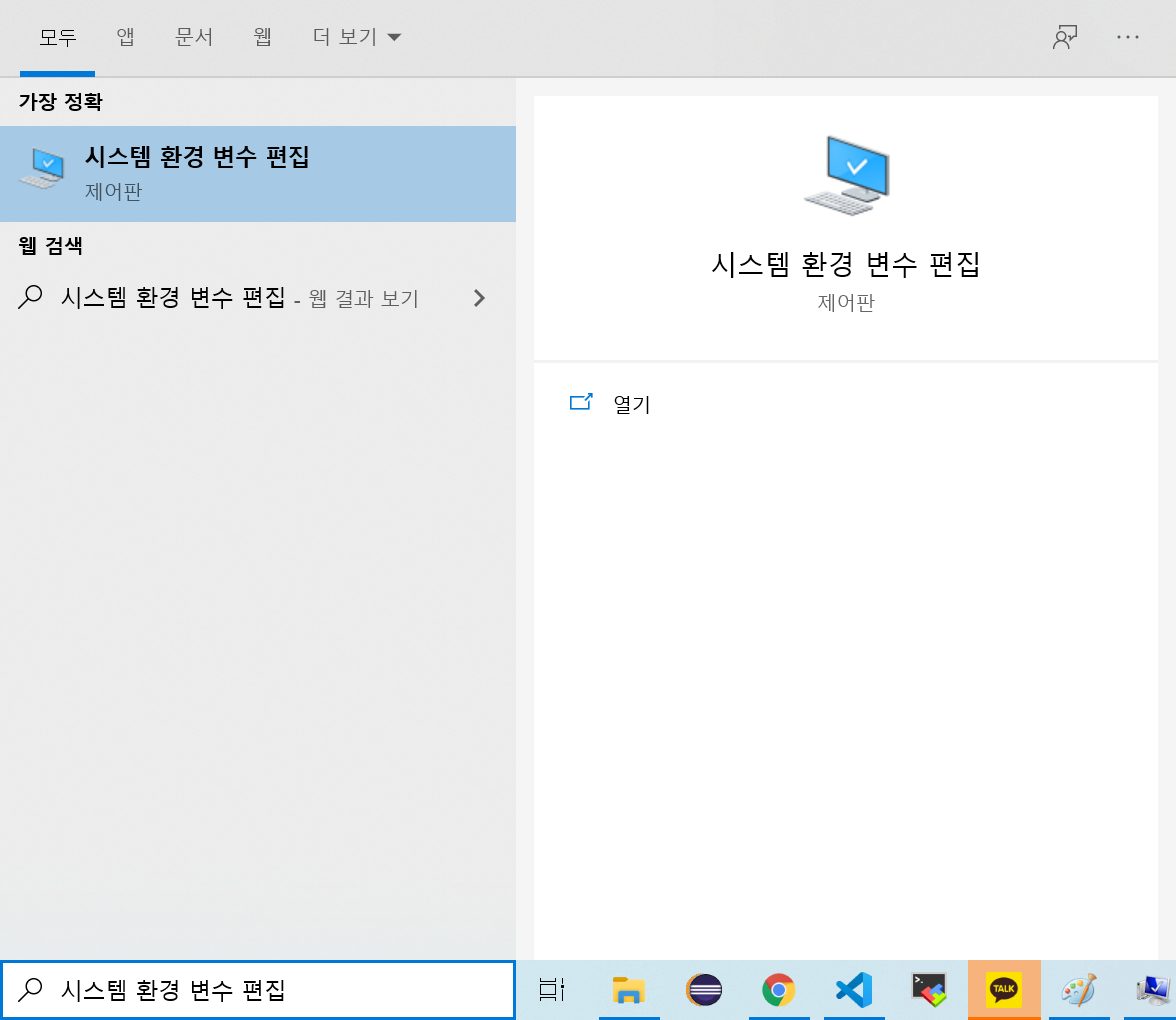The height and width of the screenshot is (1020, 1176).
Task: Open Google Chrome from the taskbar
Action: pyautogui.click(x=778, y=990)
